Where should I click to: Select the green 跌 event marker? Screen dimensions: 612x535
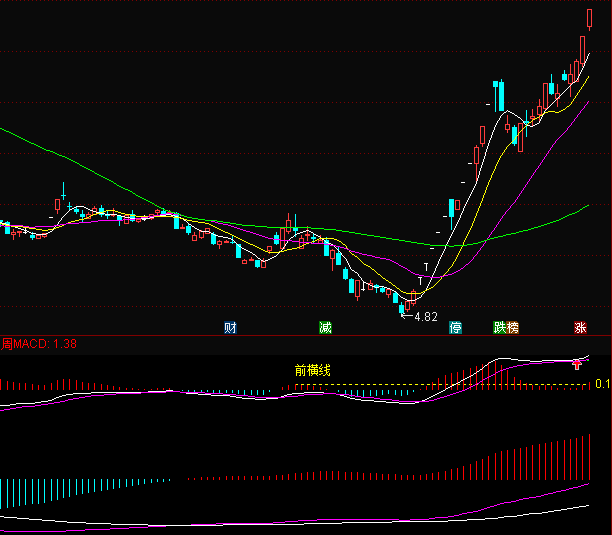click(x=500, y=328)
